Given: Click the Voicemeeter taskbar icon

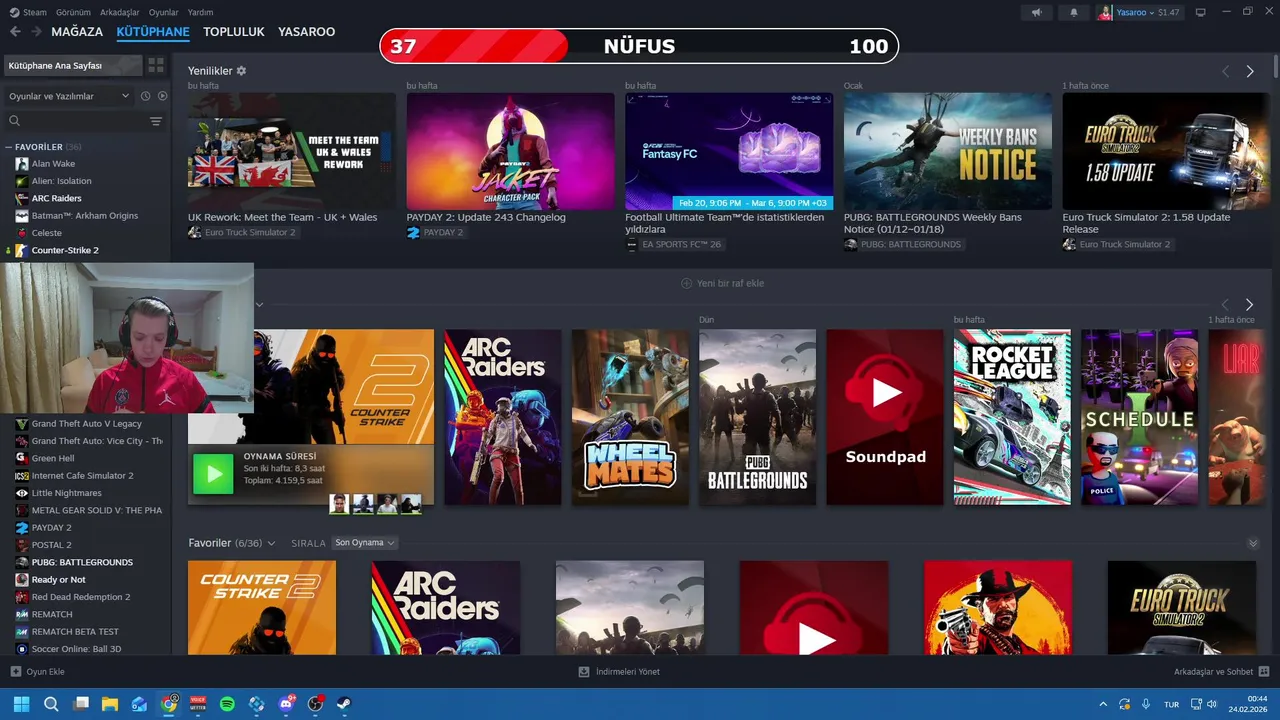Looking at the screenshot, I should click(x=198, y=704).
